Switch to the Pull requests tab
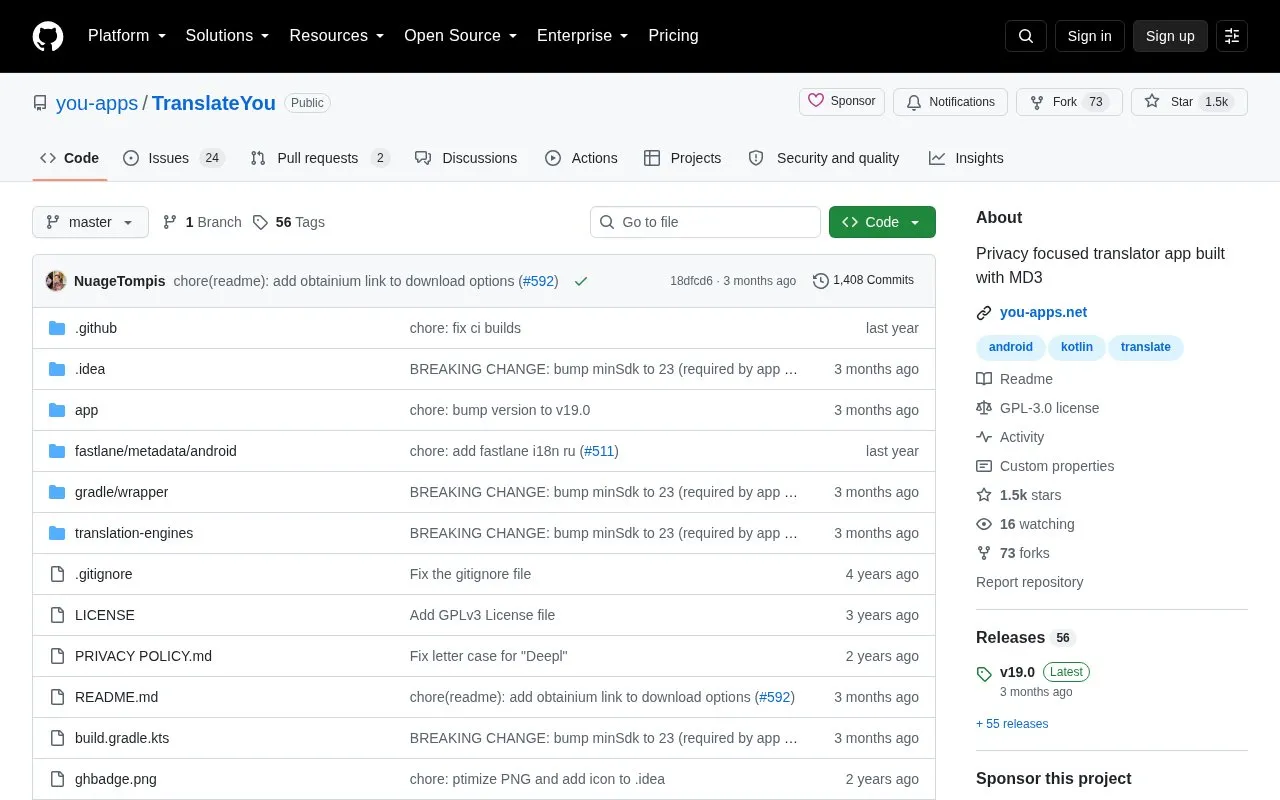1280x800 pixels. coord(320,158)
